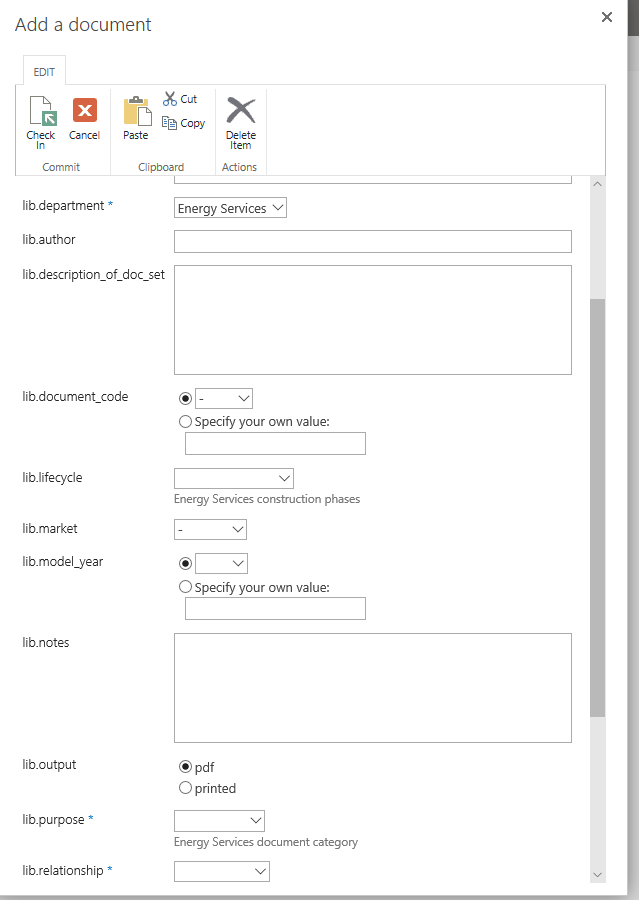The width and height of the screenshot is (639, 900).
Task: Open the lib.lifecycle dropdown
Action: [234, 478]
